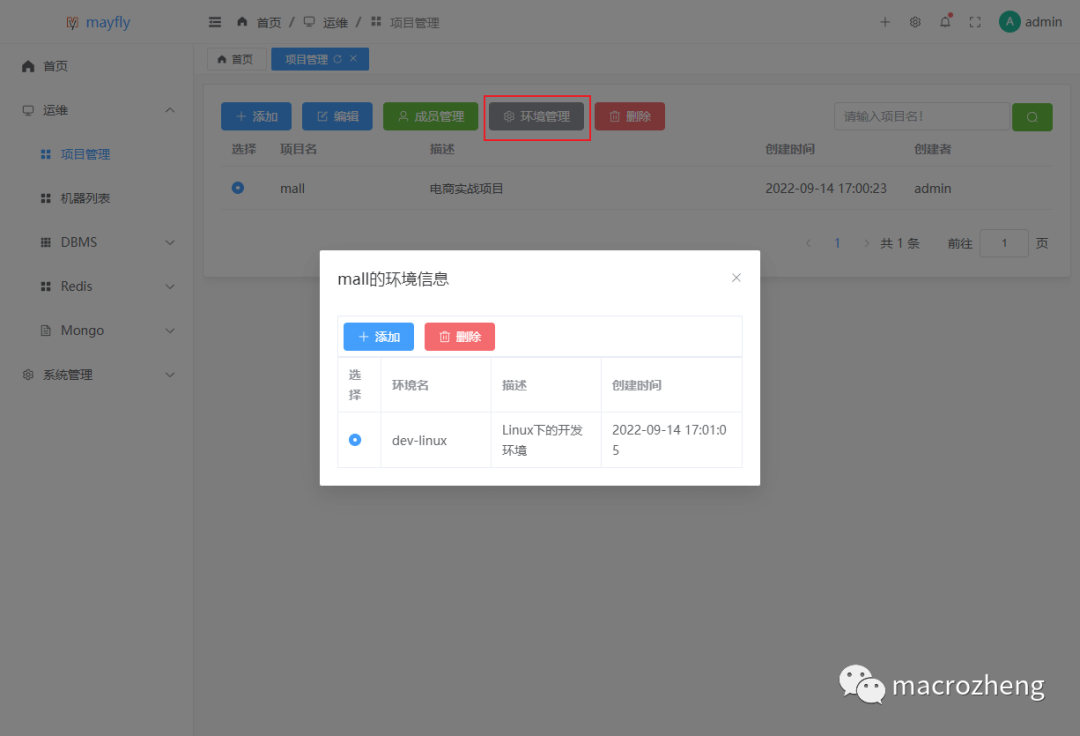Click the green search icon button
This screenshot has height=736, width=1080.
coord(1032,117)
